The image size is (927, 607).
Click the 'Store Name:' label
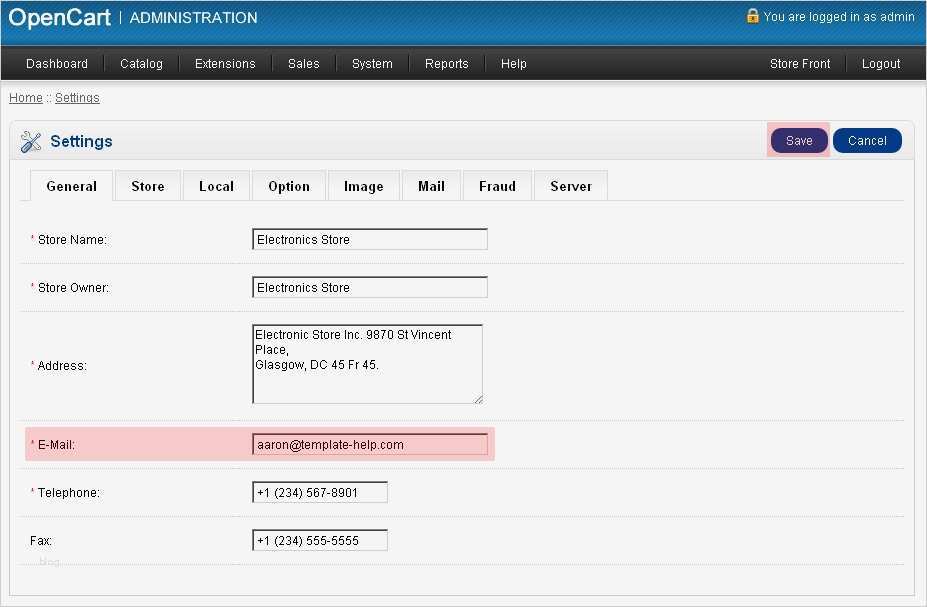(x=72, y=240)
